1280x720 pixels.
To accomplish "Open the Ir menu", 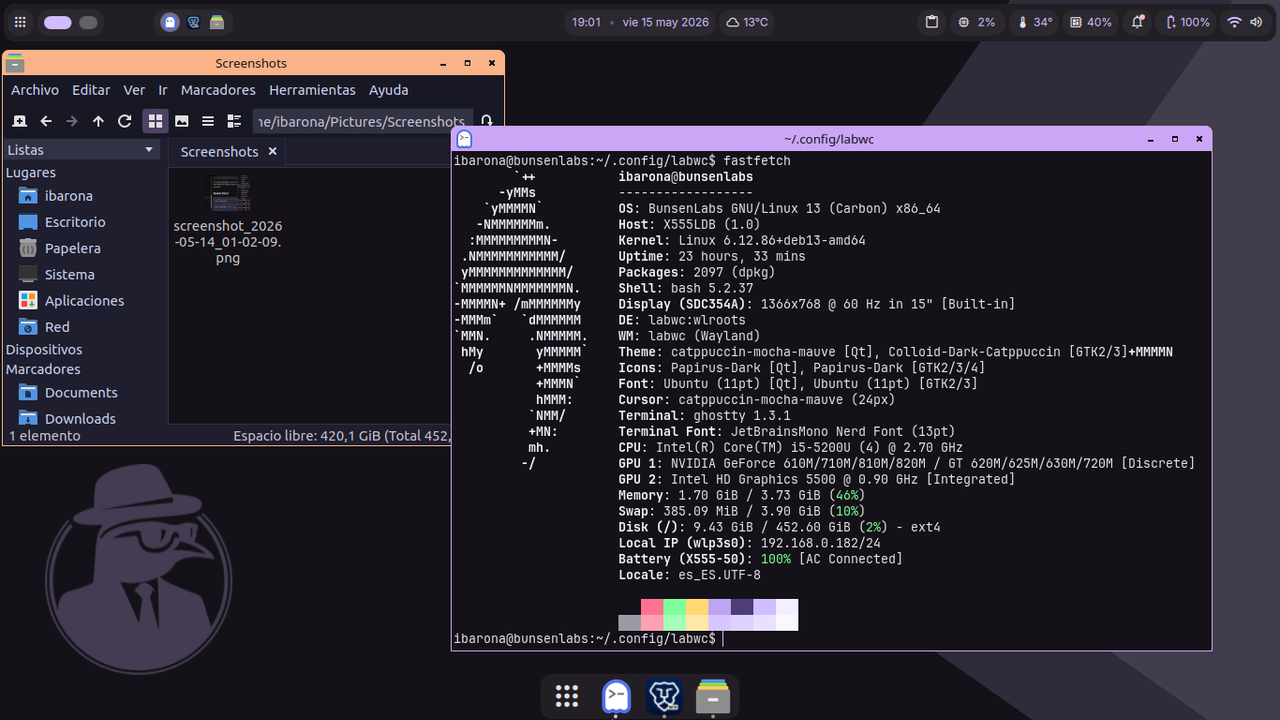I will (163, 90).
